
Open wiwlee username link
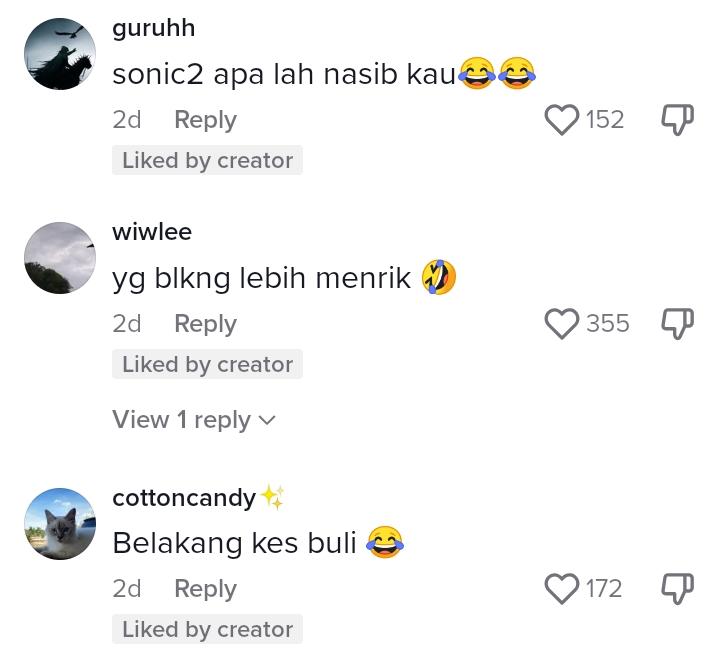point(152,232)
